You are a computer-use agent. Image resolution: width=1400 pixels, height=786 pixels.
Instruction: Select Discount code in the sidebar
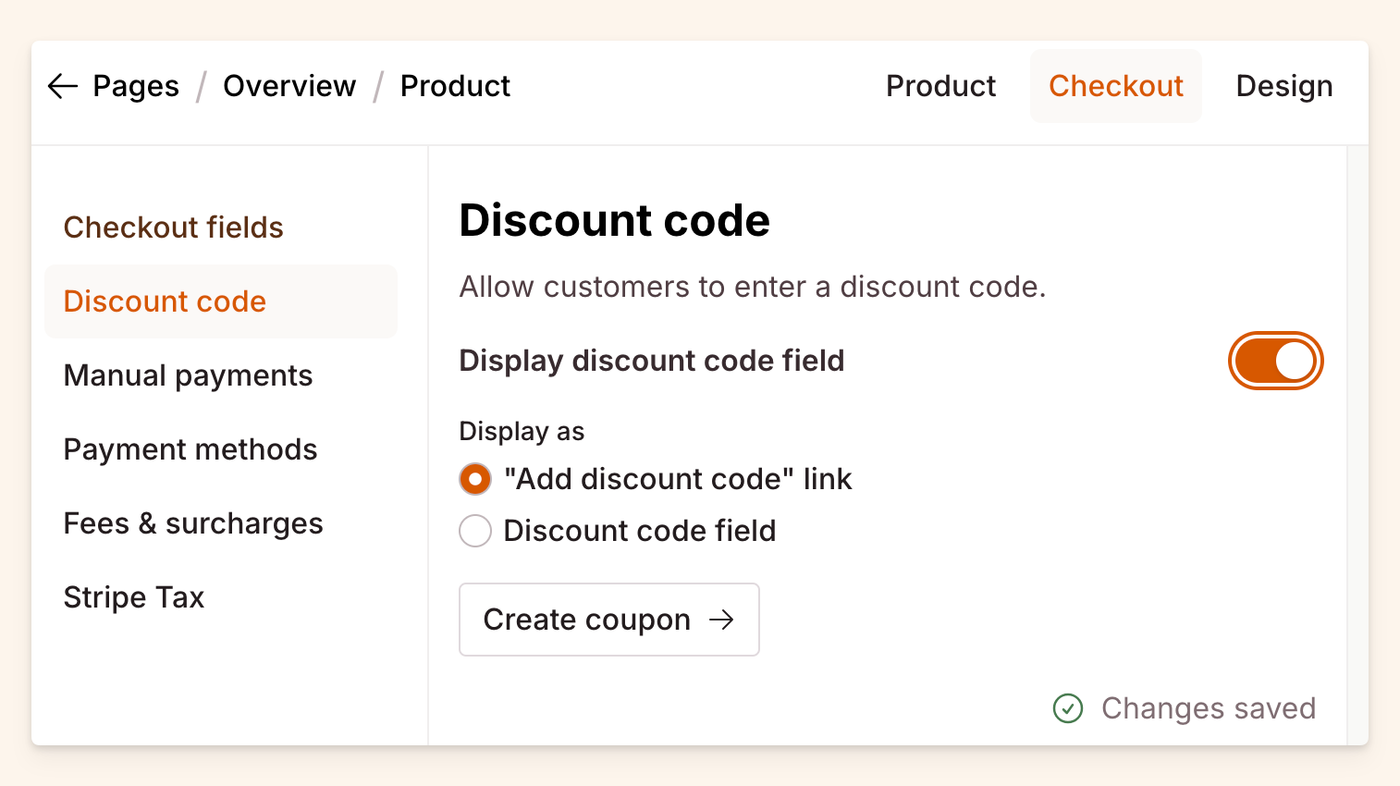[165, 302]
